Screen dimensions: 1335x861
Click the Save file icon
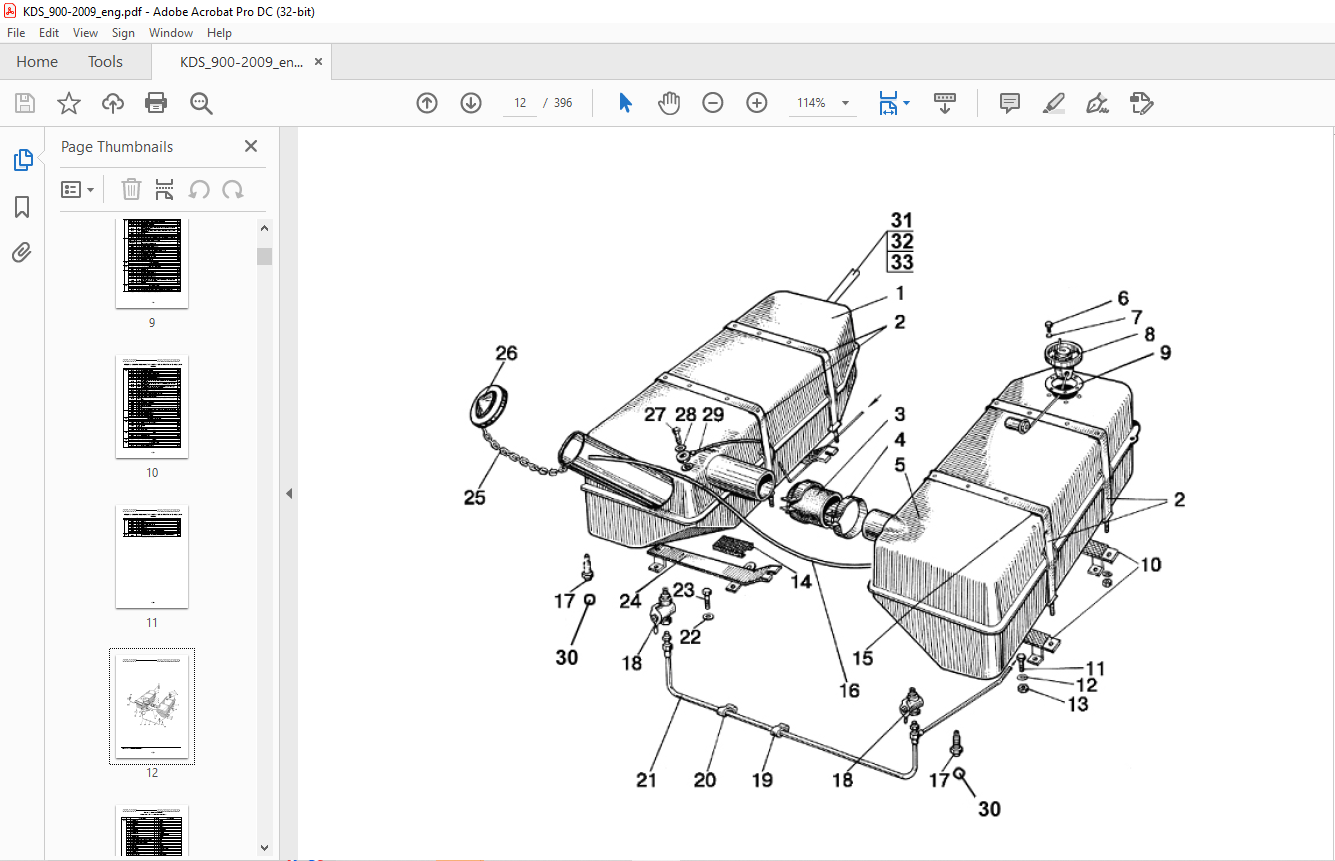coord(25,103)
